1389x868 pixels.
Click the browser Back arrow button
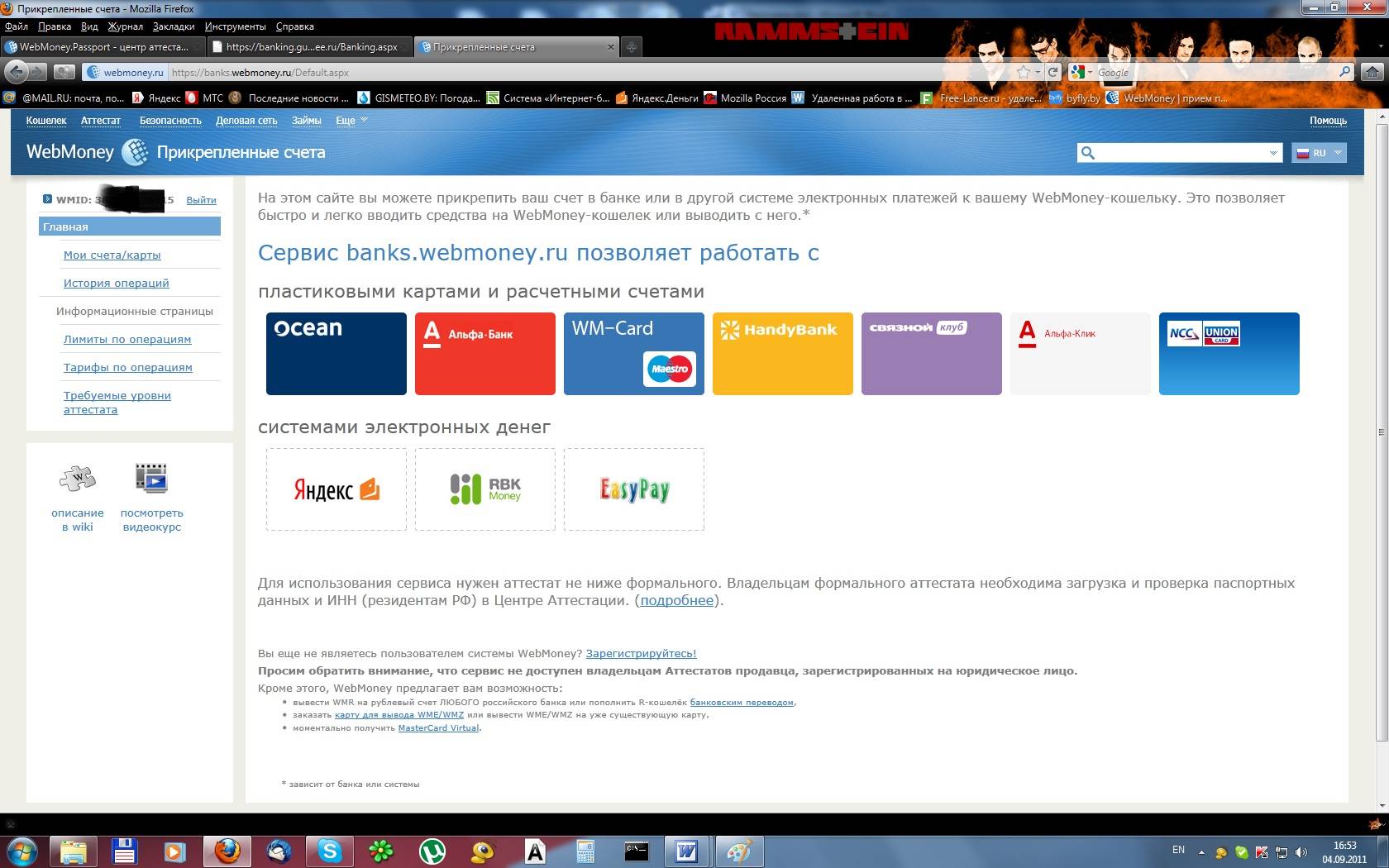pos(17,72)
